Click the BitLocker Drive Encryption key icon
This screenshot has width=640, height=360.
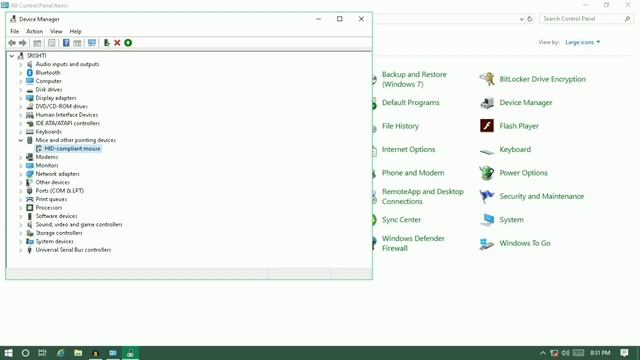[487, 79]
